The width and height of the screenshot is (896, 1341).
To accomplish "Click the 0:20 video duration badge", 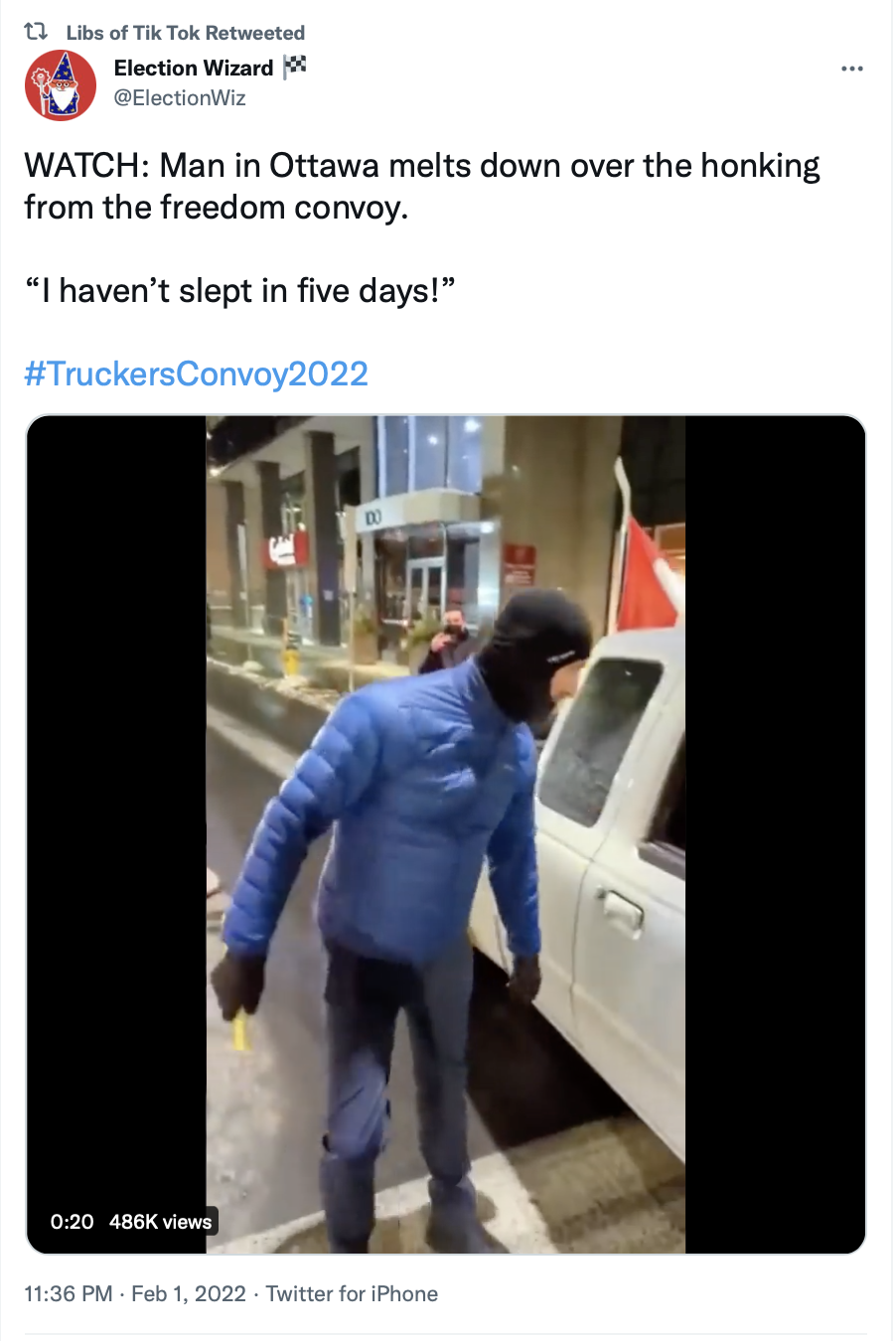I will tap(72, 1222).
